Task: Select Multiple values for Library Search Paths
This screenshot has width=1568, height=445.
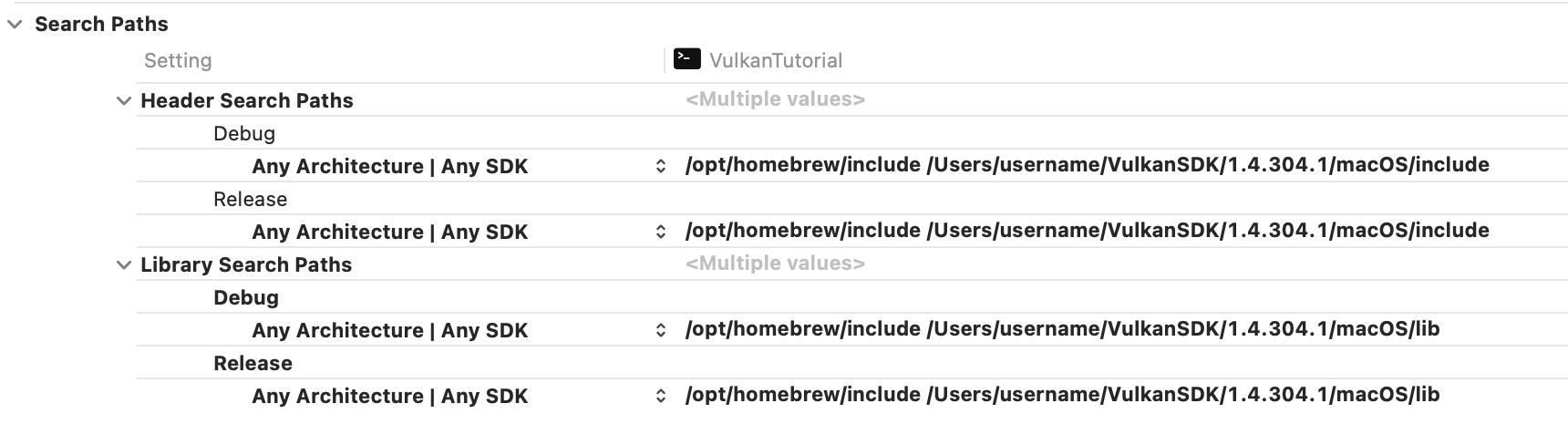Action: 775,264
